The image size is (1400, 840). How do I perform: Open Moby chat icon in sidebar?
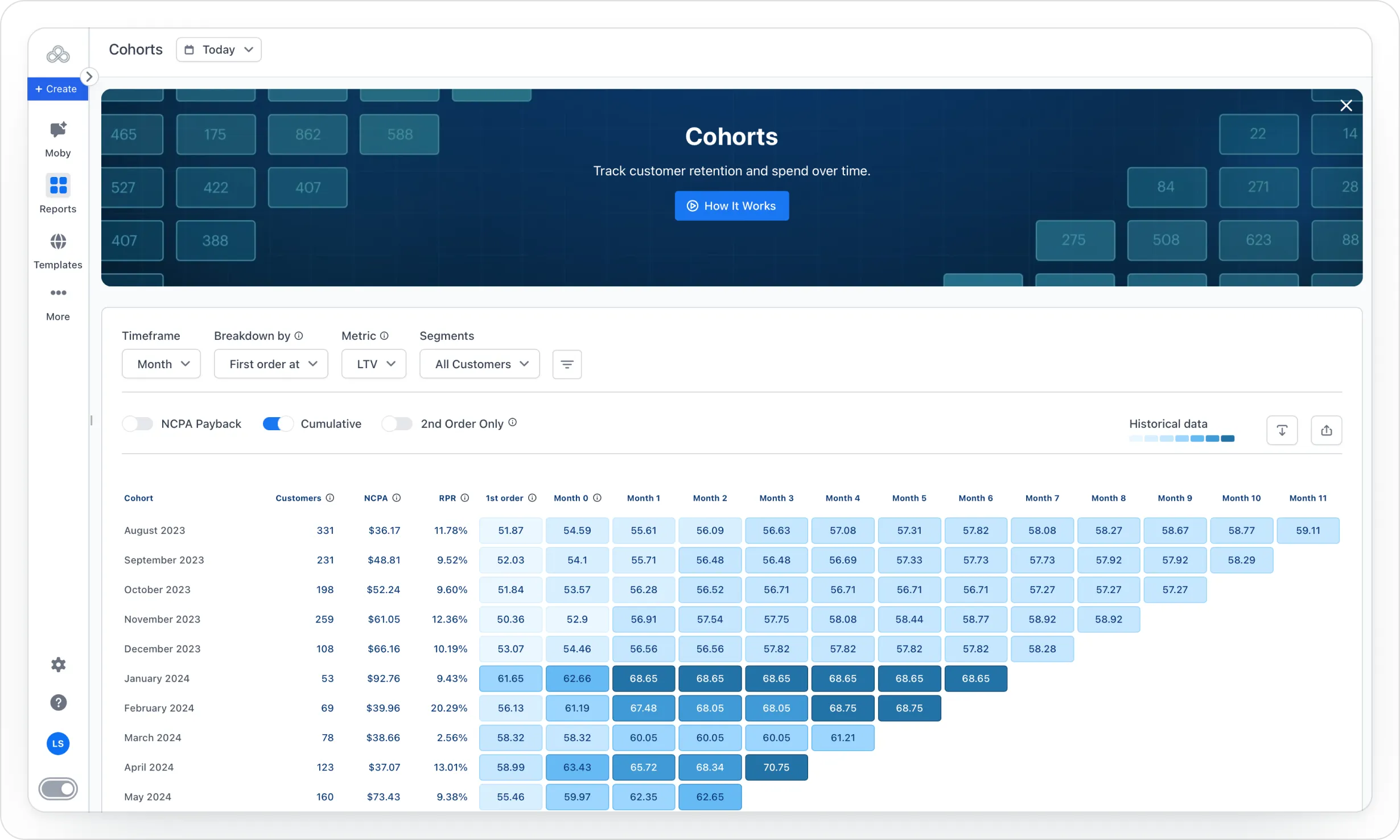pos(58,130)
